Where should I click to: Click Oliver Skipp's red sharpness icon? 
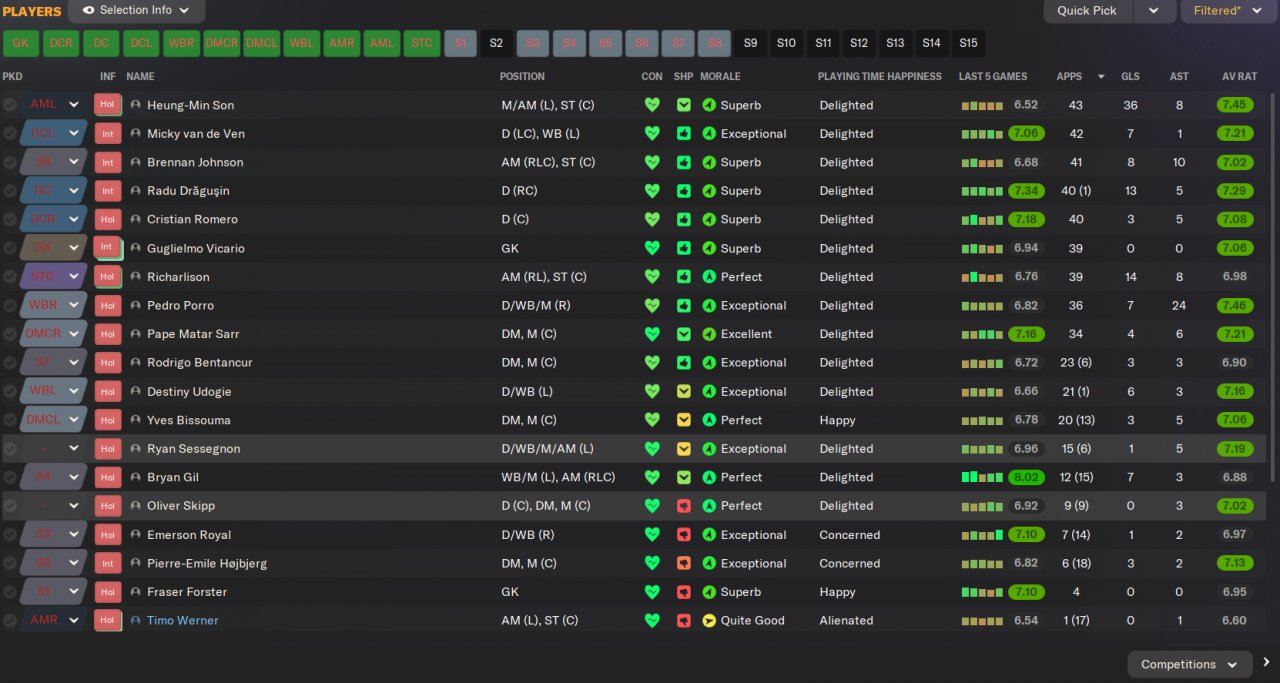click(684, 506)
